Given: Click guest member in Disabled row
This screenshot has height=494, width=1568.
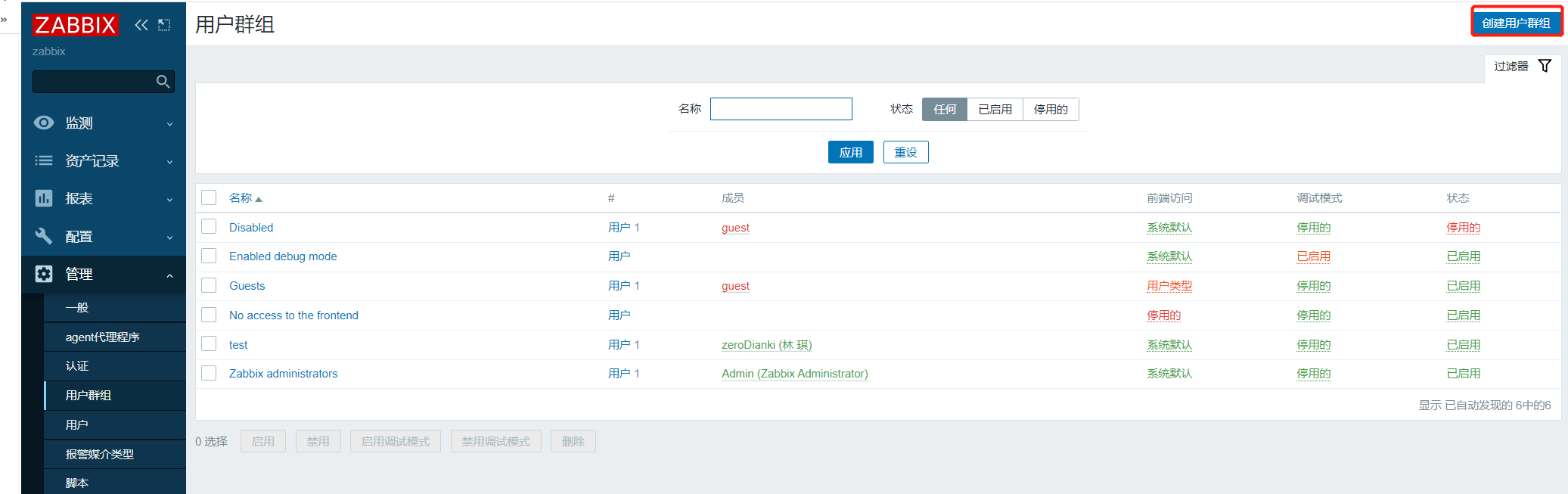Looking at the screenshot, I should (x=735, y=228).
